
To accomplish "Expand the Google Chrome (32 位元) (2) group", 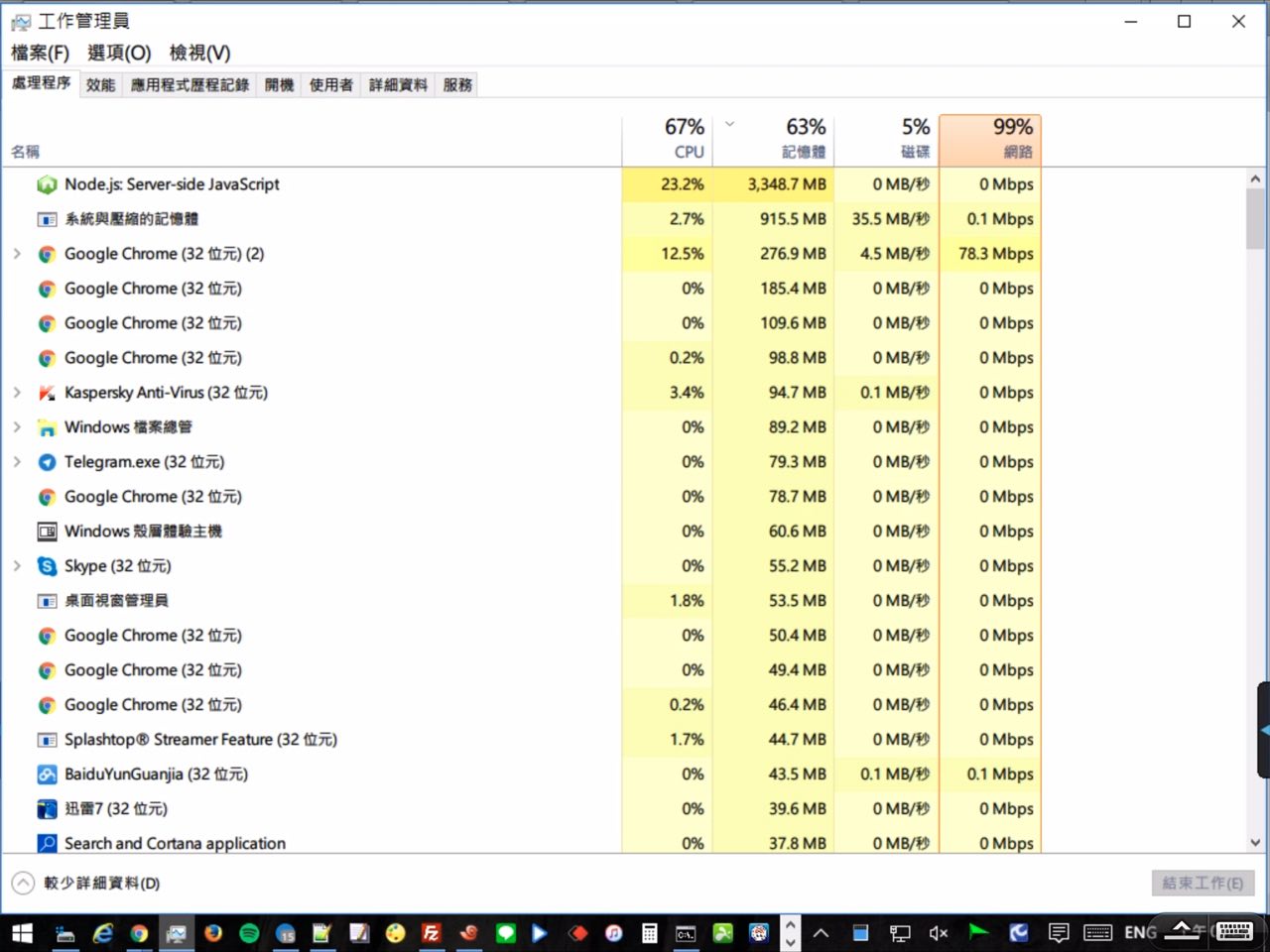I will coord(17,254).
